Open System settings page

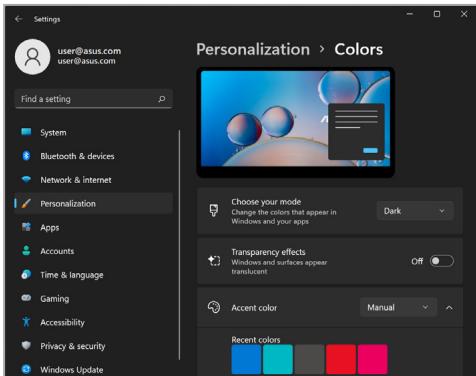point(94,132)
